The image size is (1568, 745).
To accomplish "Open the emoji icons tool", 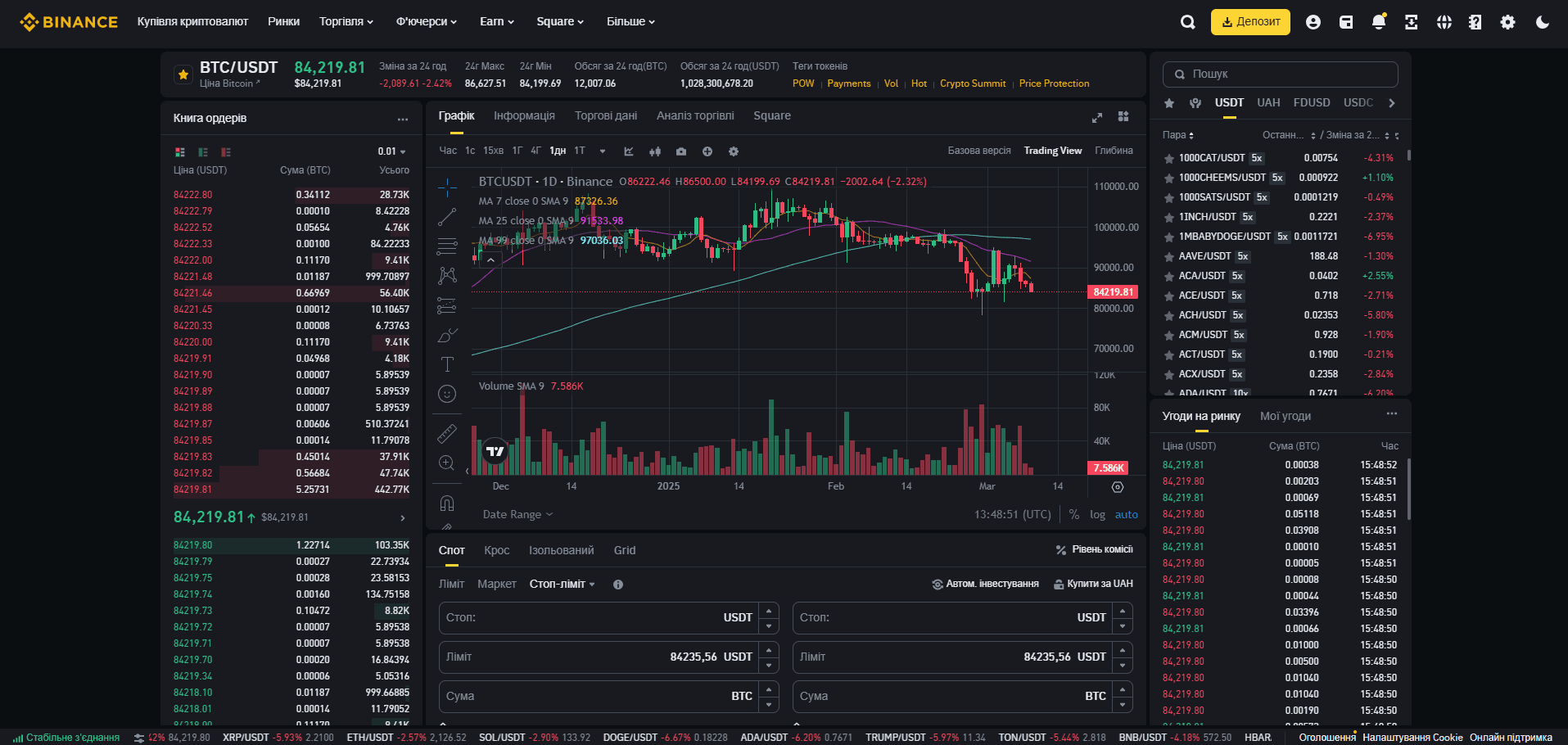I will [447, 394].
